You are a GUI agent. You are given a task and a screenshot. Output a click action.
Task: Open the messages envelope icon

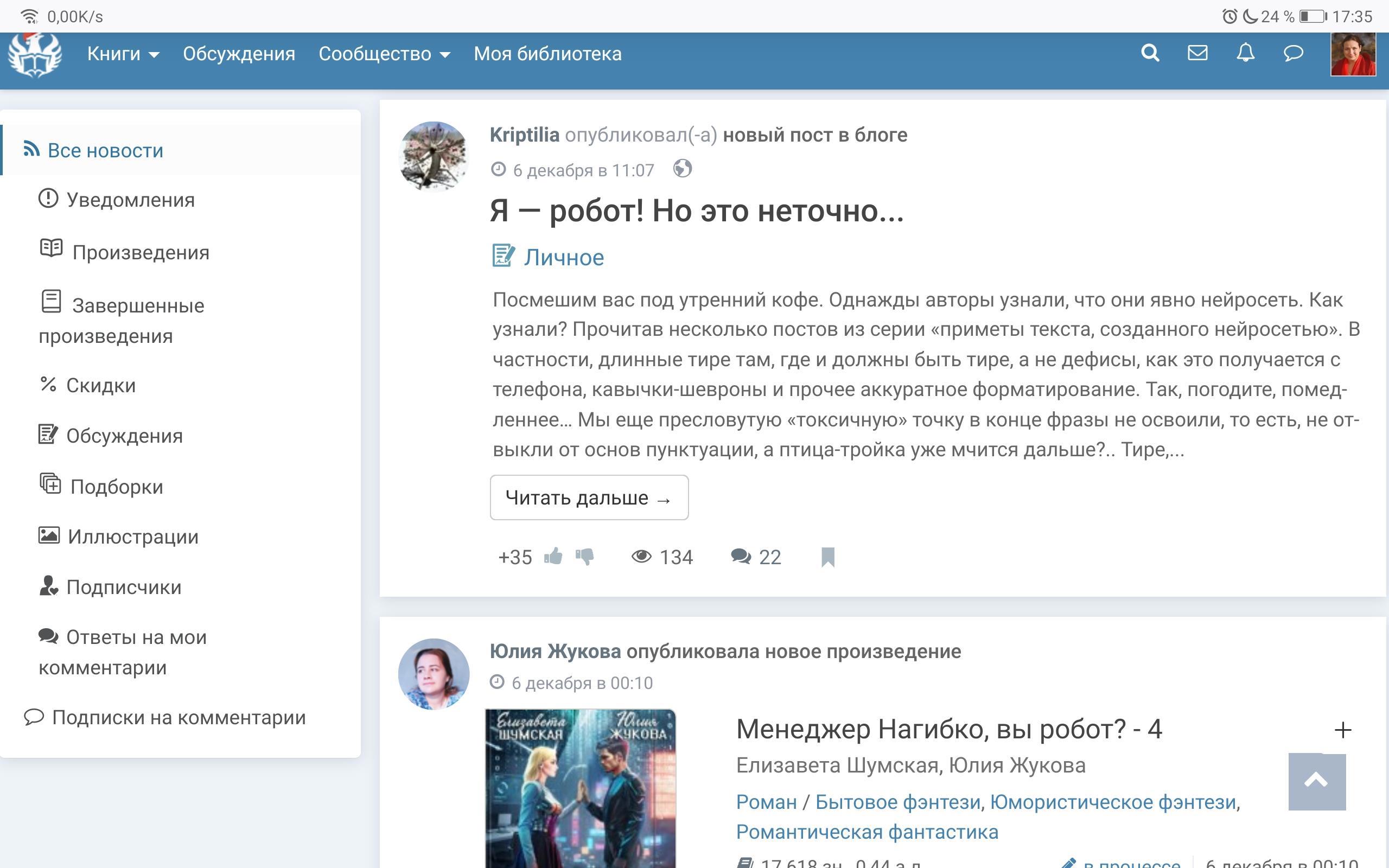pyautogui.click(x=1197, y=53)
